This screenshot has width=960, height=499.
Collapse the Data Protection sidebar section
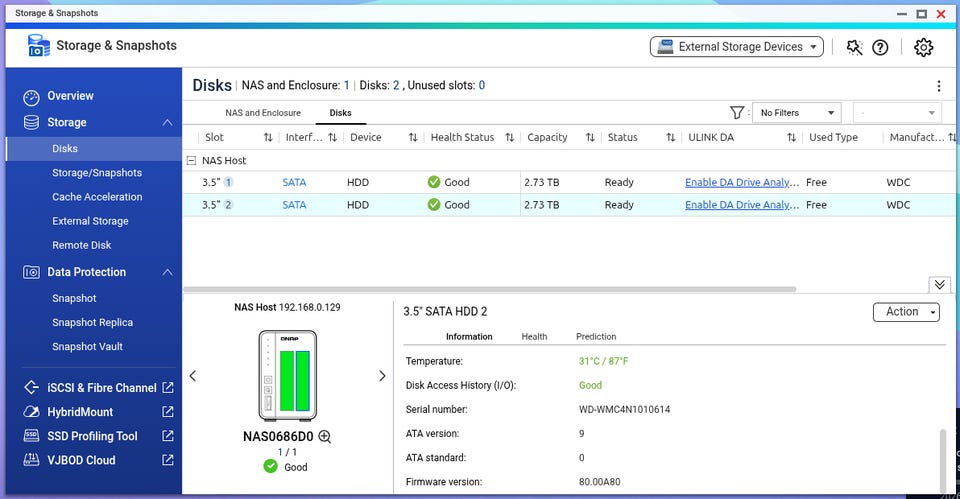(167, 272)
